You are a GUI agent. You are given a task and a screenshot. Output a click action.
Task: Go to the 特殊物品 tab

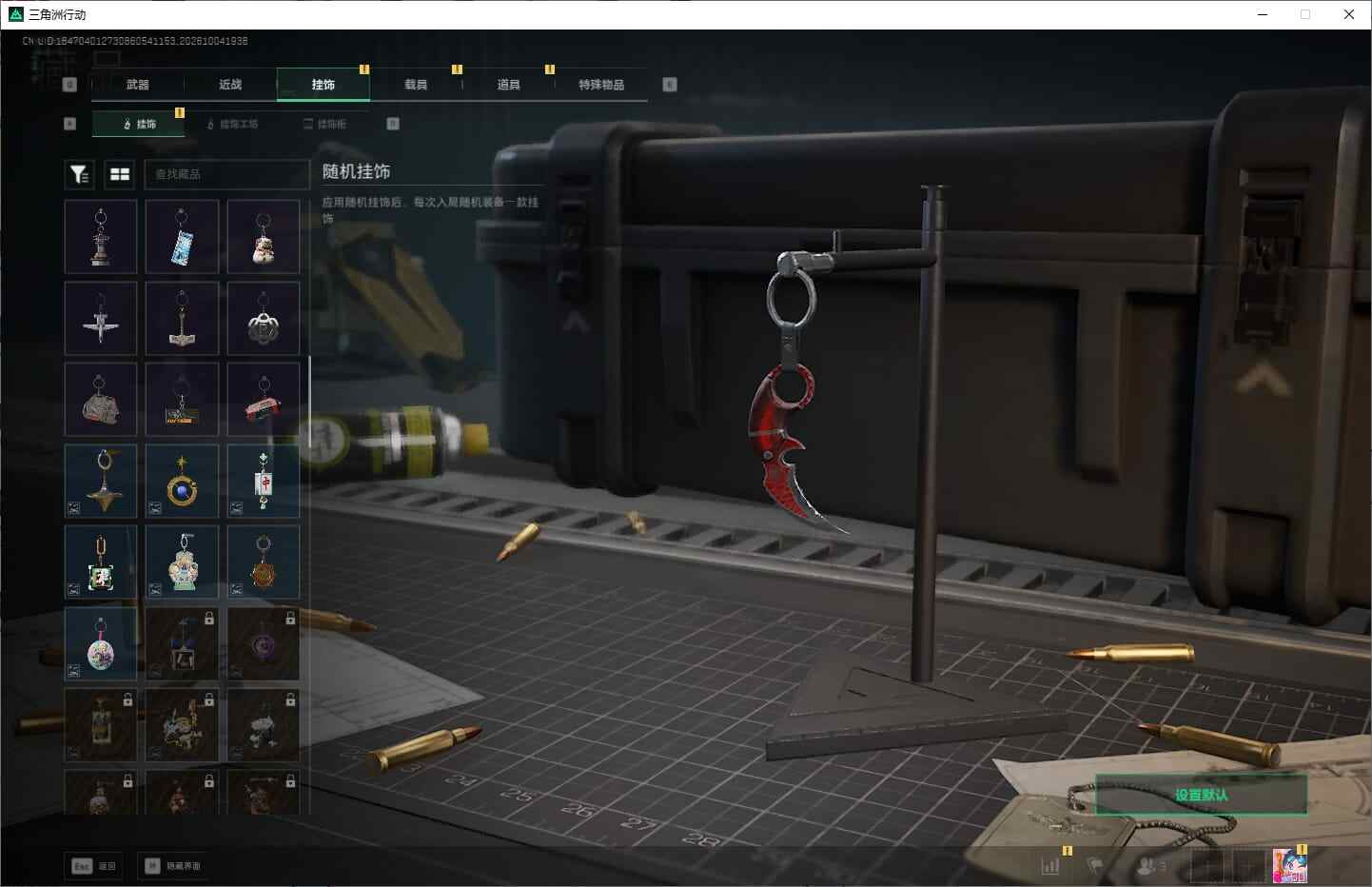[x=601, y=85]
